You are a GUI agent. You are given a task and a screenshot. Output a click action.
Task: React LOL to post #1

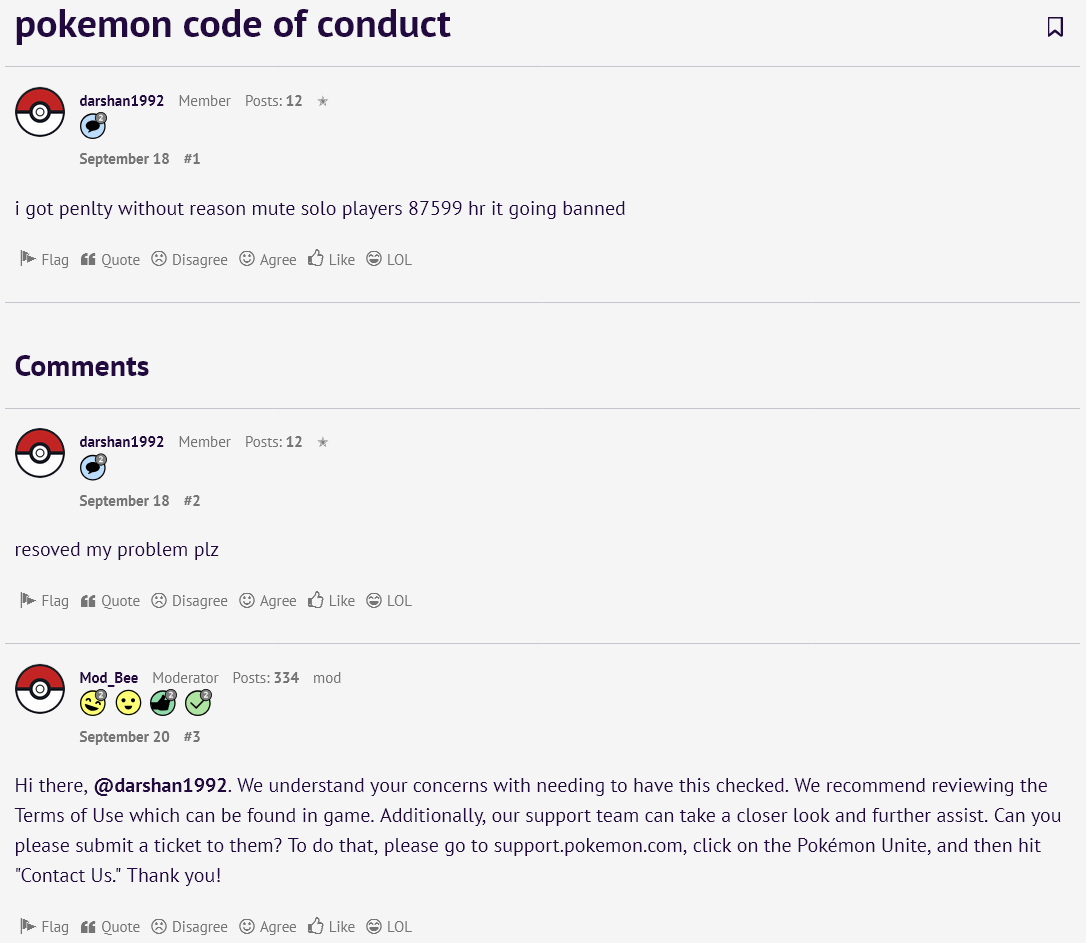click(x=389, y=259)
